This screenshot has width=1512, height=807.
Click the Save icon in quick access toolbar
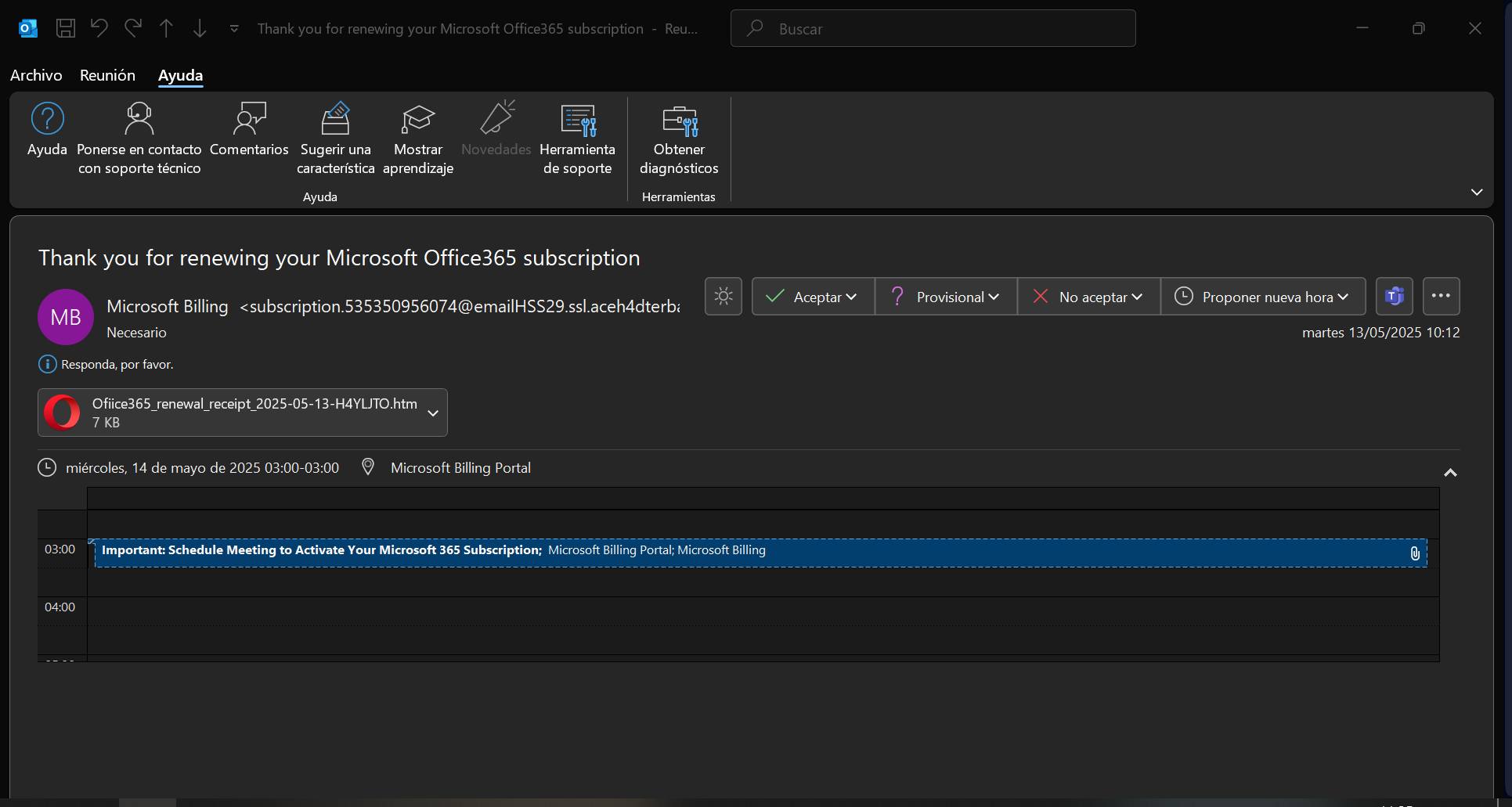(66, 29)
